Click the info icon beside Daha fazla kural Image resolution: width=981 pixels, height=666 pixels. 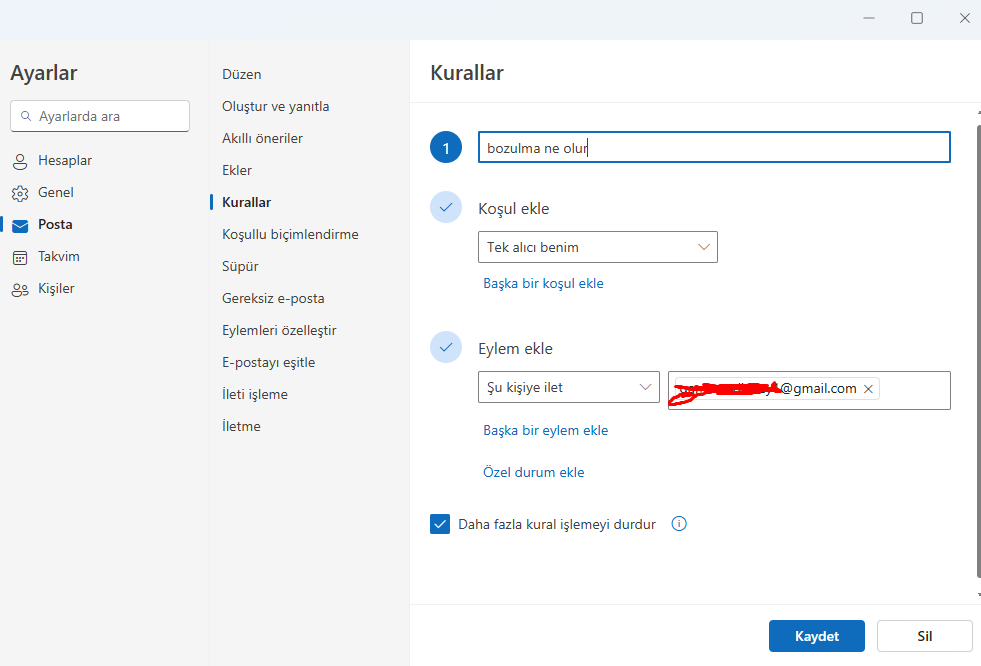679,523
